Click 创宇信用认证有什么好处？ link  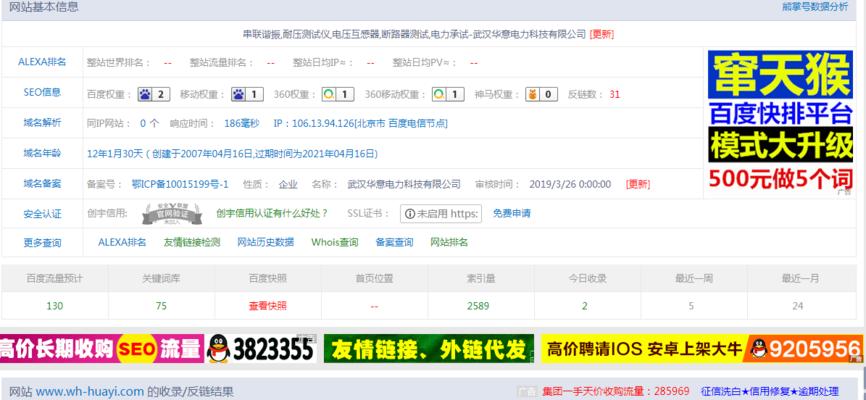click(x=272, y=213)
